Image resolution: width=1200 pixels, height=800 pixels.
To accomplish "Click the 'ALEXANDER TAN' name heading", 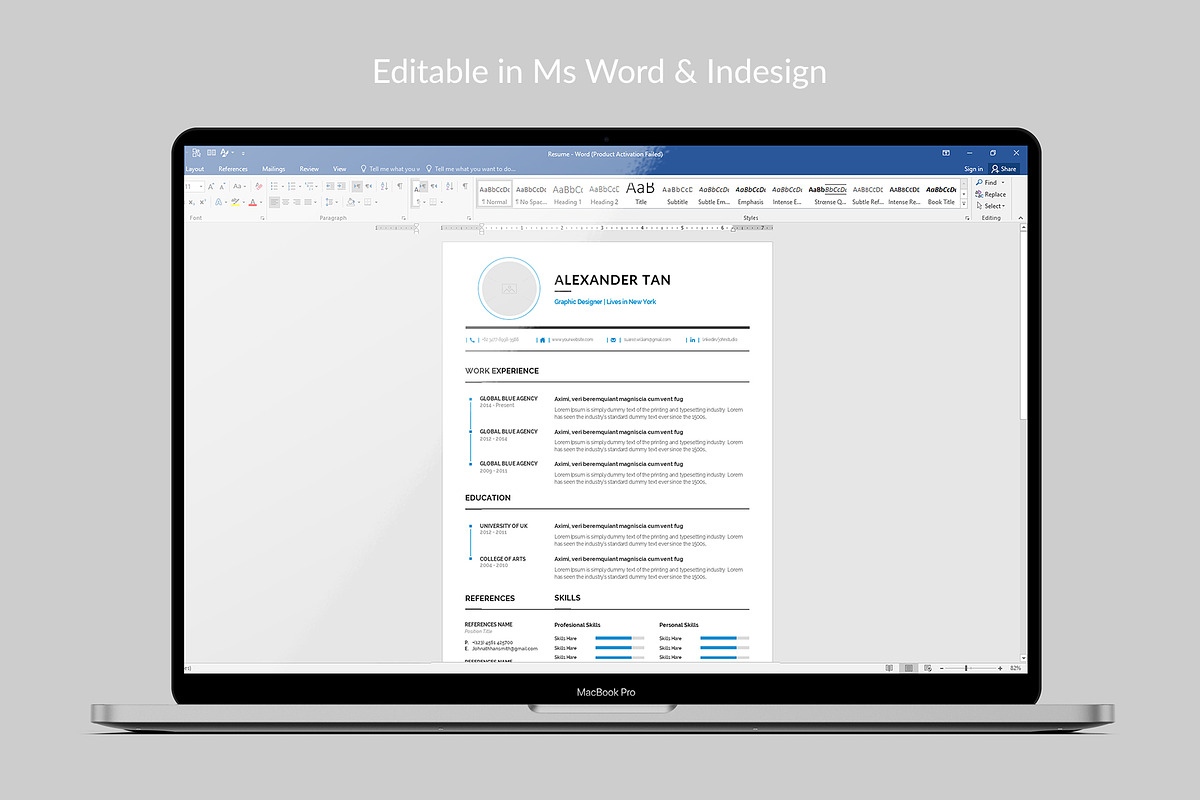I will 612,280.
